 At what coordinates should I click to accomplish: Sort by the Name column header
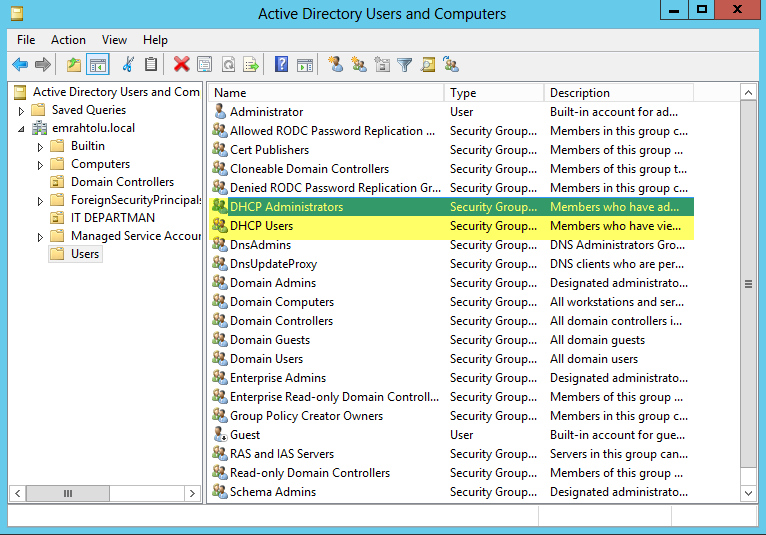pyautogui.click(x=326, y=92)
